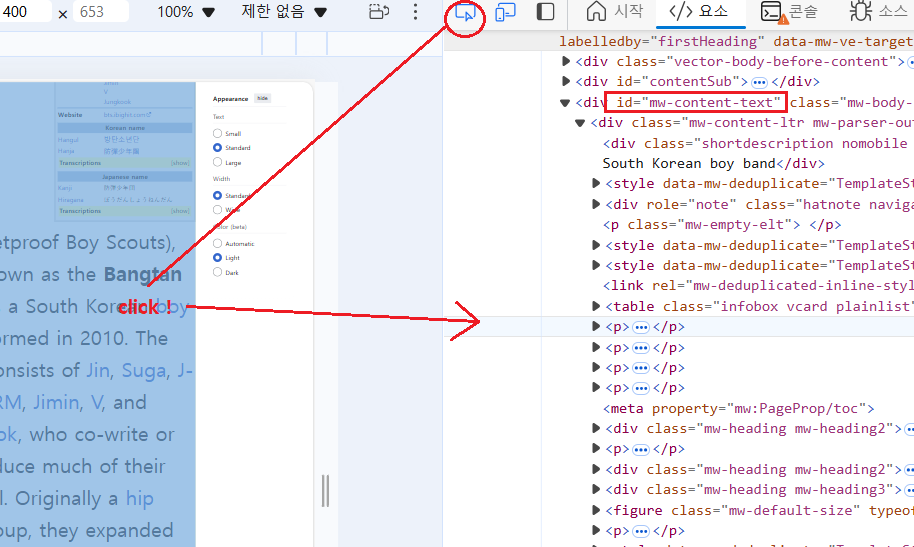Image resolution: width=914 pixels, height=547 pixels.
Task: Select the Light color radio
Action: tap(217, 257)
